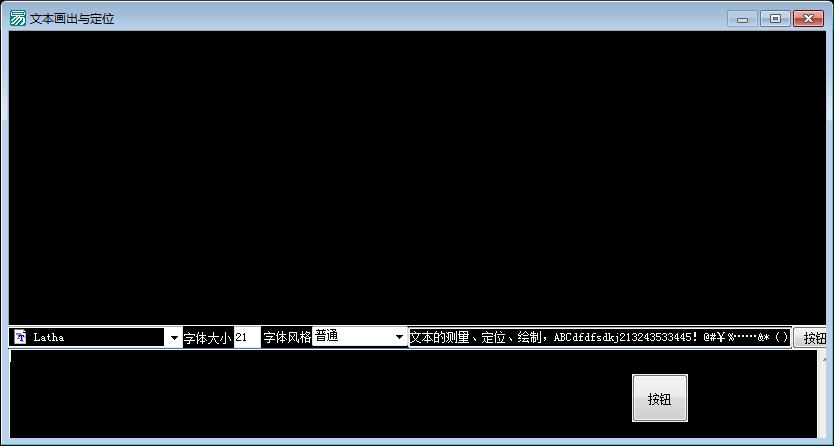The width and height of the screenshot is (834, 446).
Task: Expand the Latha font dropdown arrow
Action: (x=174, y=338)
